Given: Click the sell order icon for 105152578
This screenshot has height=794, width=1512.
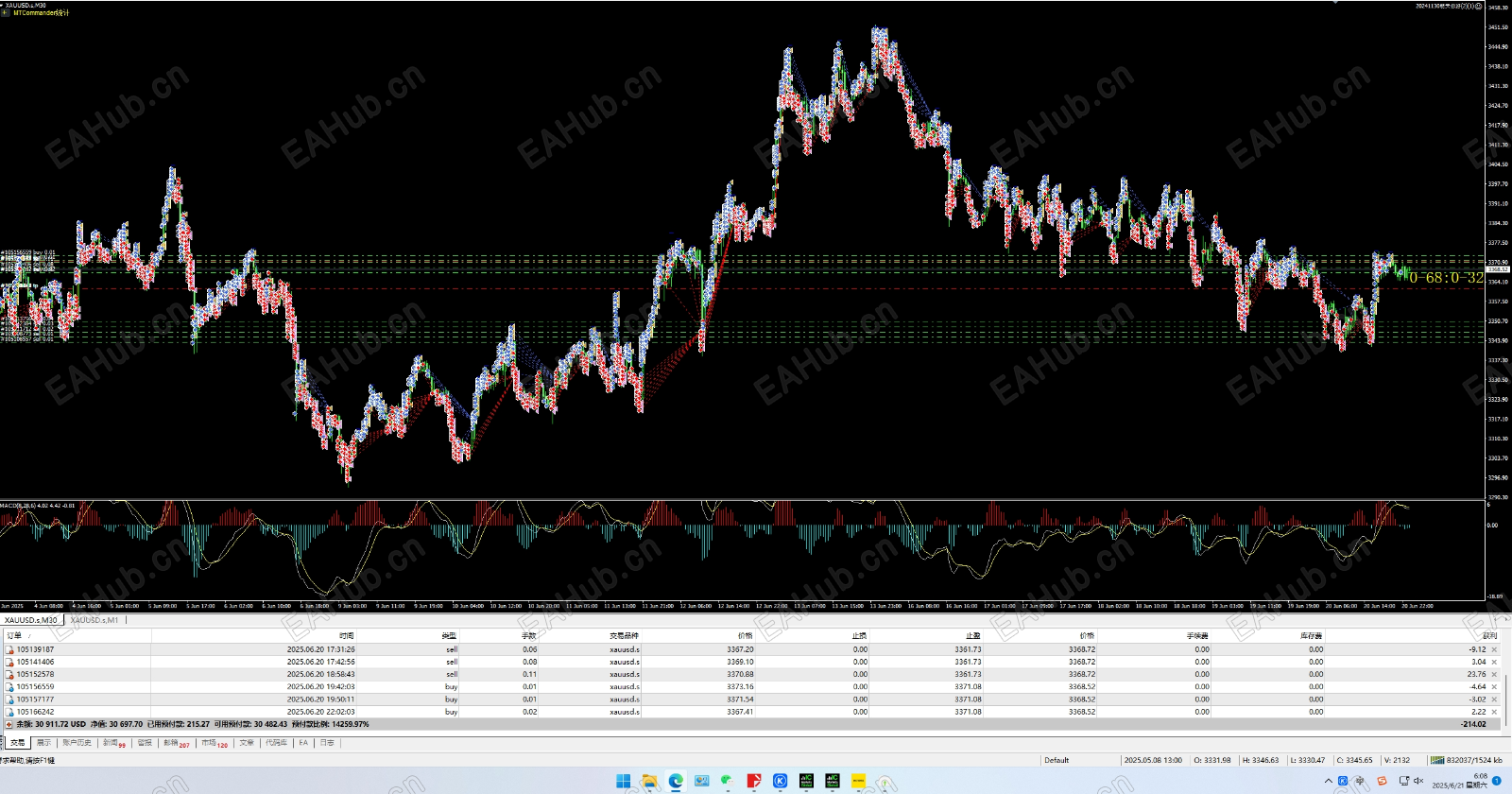Looking at the screenshot, I should click(x=9, y=674).
